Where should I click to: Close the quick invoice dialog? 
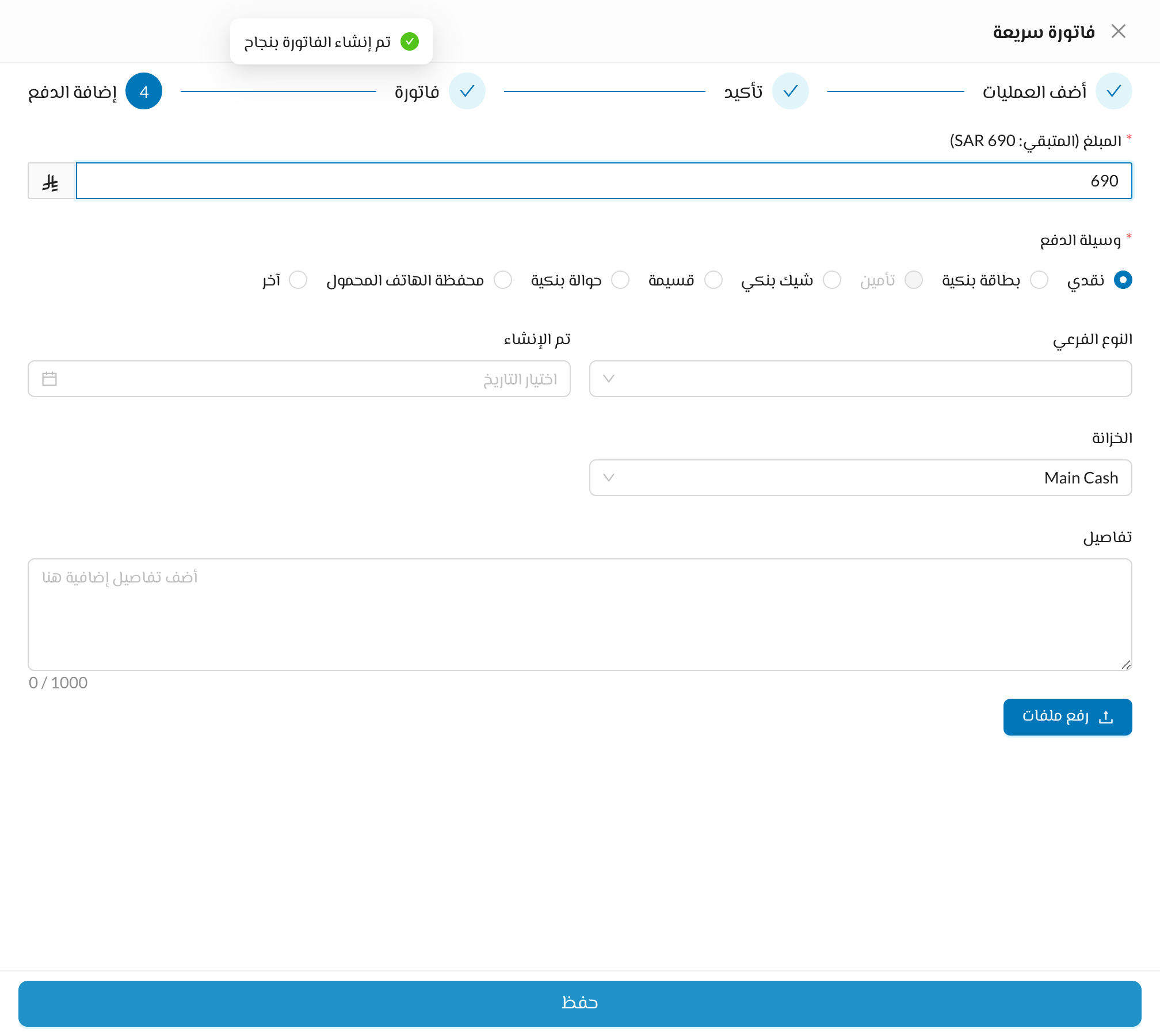click(1118, 31)
